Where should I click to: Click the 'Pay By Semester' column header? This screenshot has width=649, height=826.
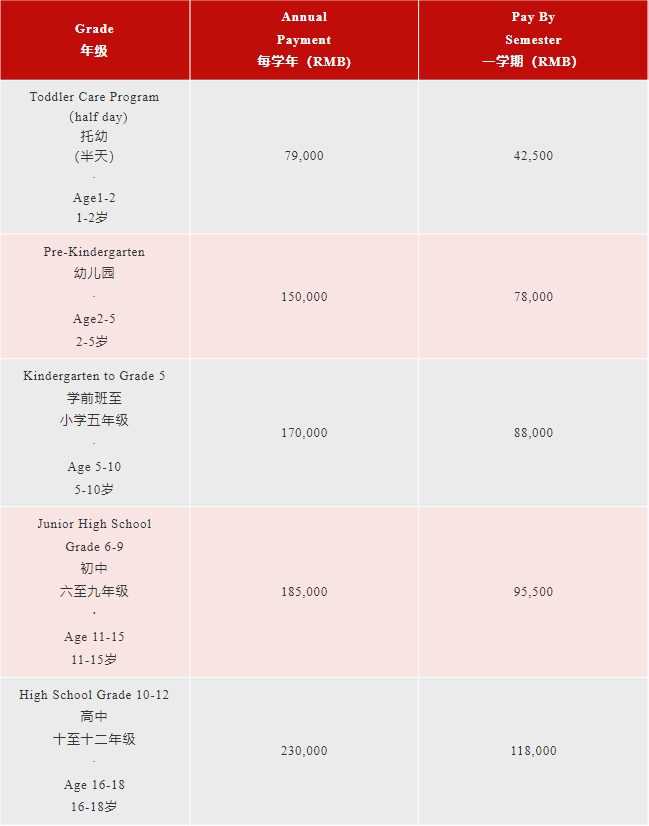[533, 40]
